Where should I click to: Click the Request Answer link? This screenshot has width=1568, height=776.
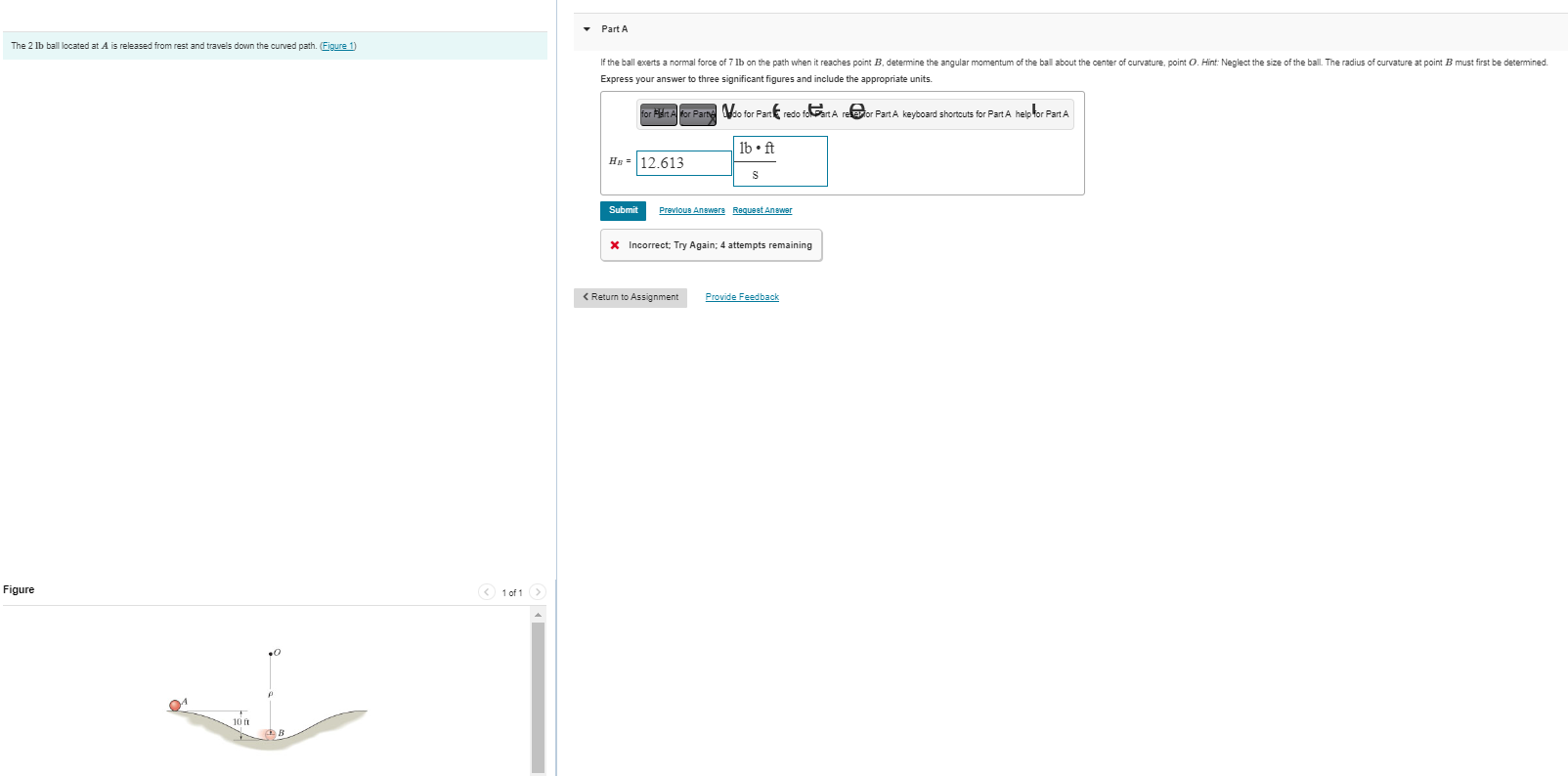[762, 210]
